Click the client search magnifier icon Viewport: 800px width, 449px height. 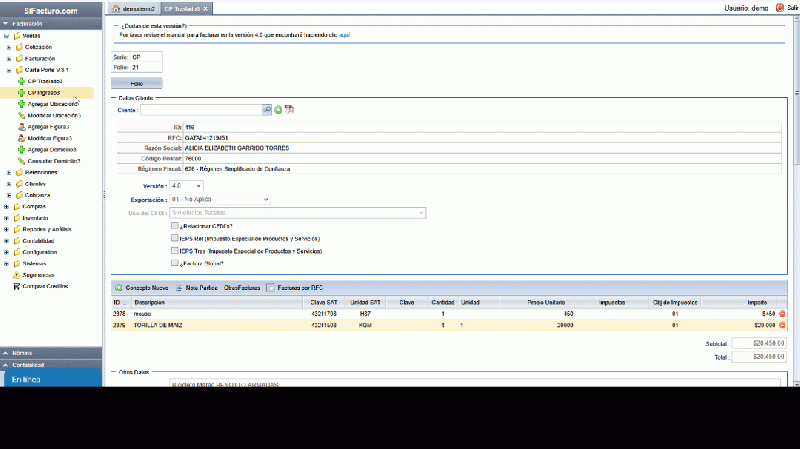click(267, 110)
